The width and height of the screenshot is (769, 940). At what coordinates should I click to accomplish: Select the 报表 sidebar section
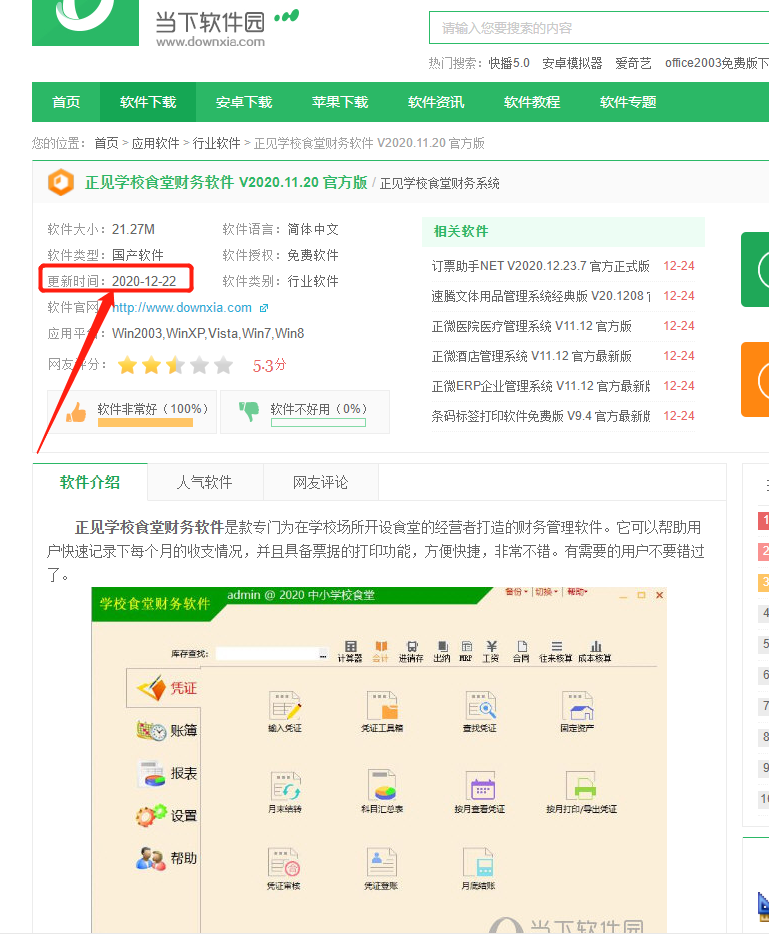click(x=167, y=773)
